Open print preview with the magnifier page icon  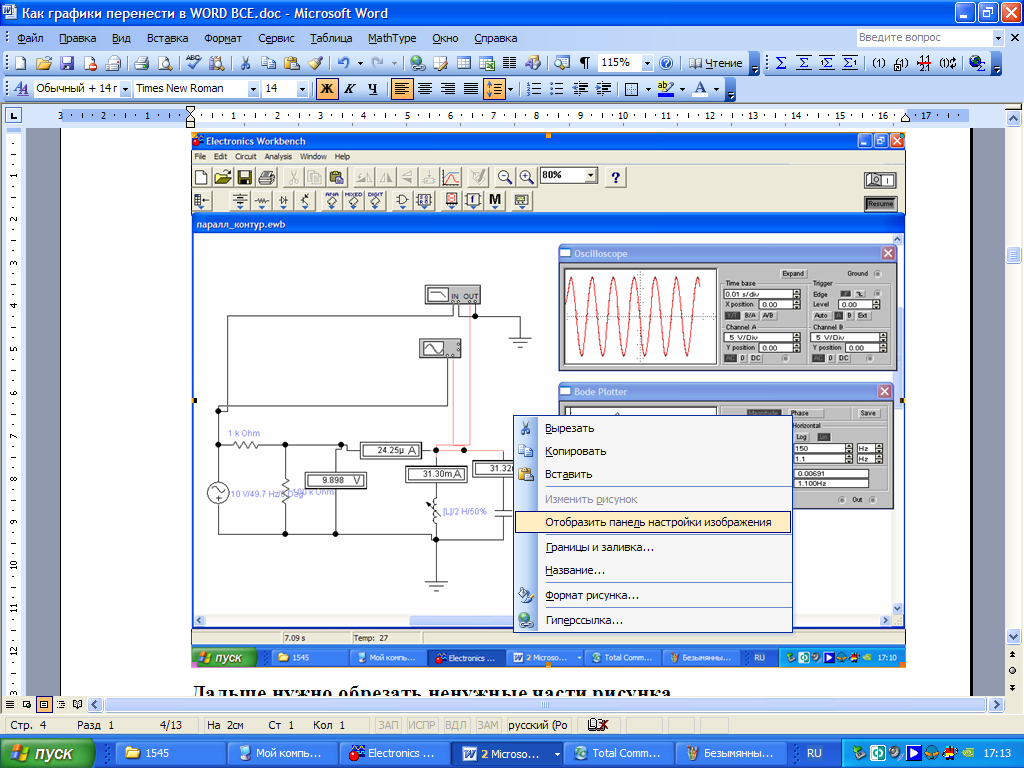[165, 63]
